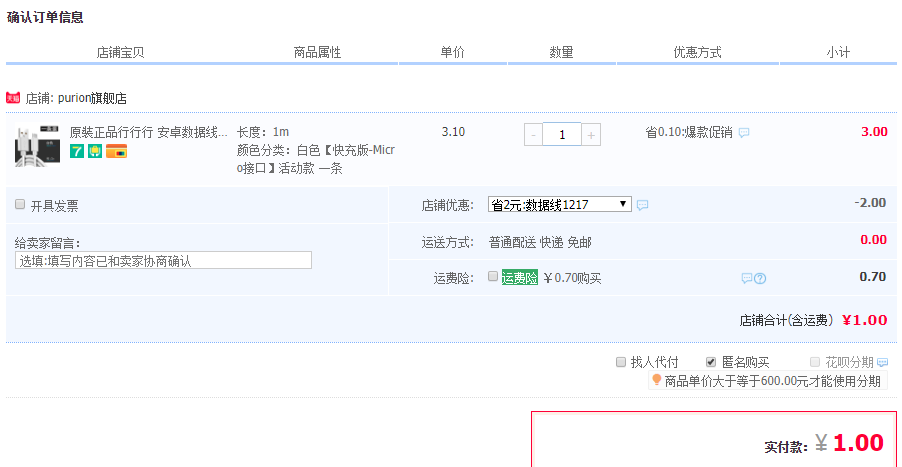Click the 商品单价大于等于600.00元 installment notice
The width and height of the screenshot is (902, 467).
click(x=773, y=381)
